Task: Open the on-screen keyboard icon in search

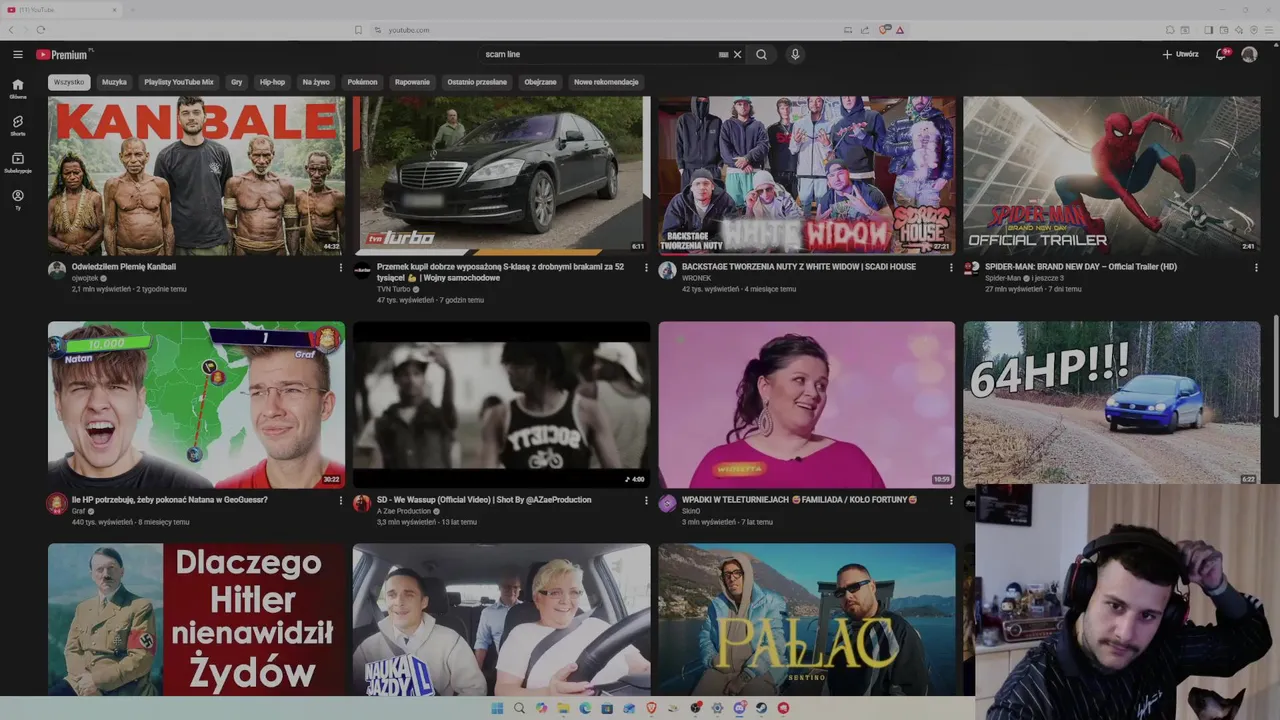Action: (x=723, y=54)
